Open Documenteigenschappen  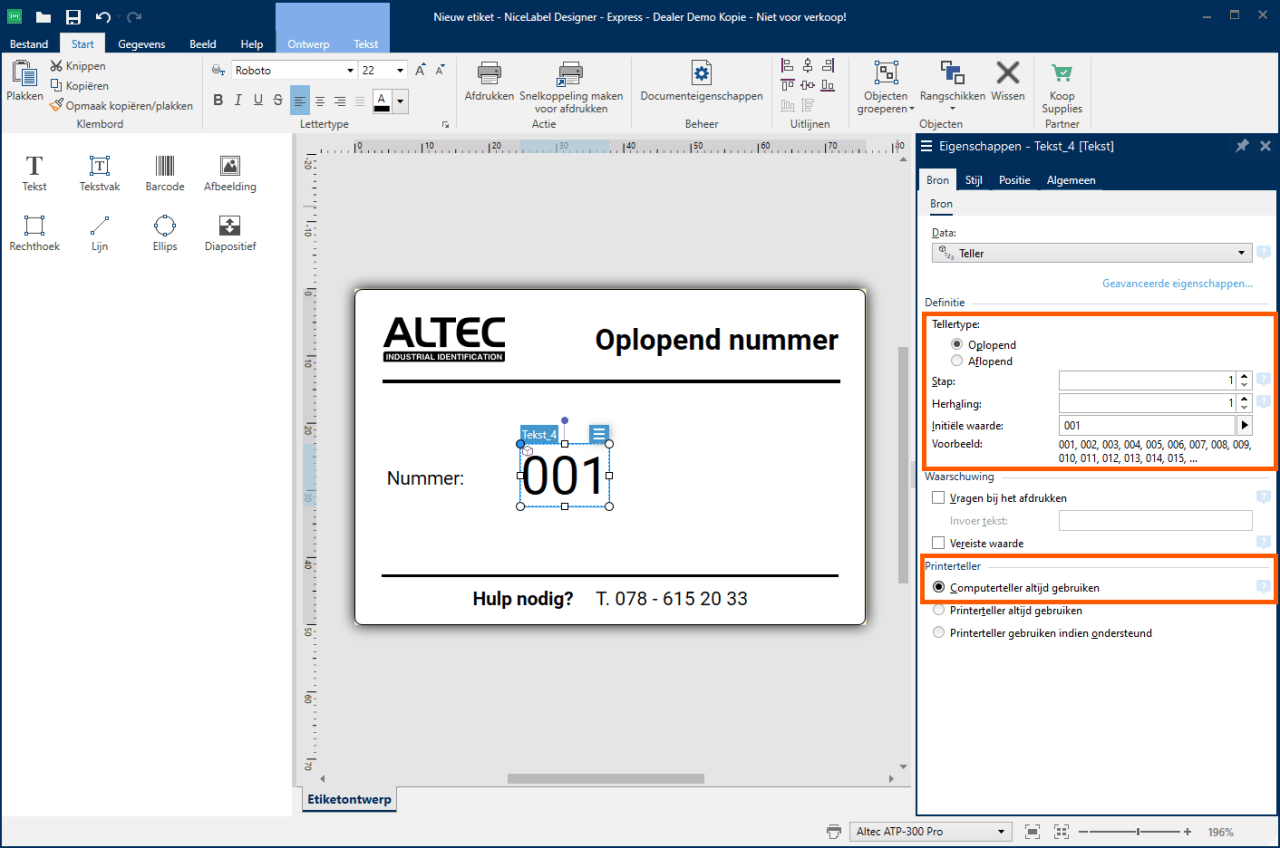702,81
